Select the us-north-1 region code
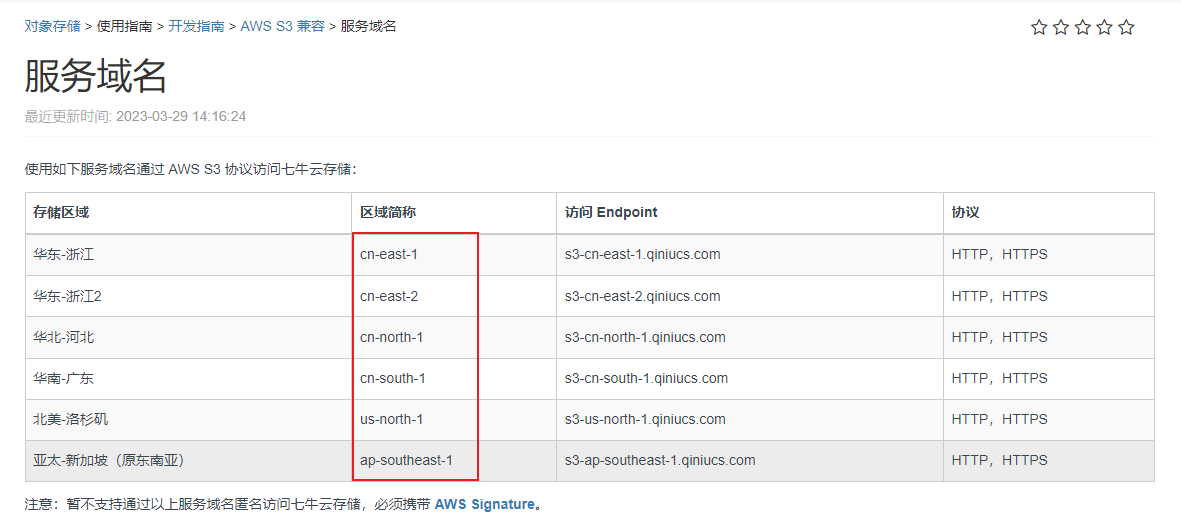Image resolution: width=1181 pixels, height=526 pixels. [392, 419]
